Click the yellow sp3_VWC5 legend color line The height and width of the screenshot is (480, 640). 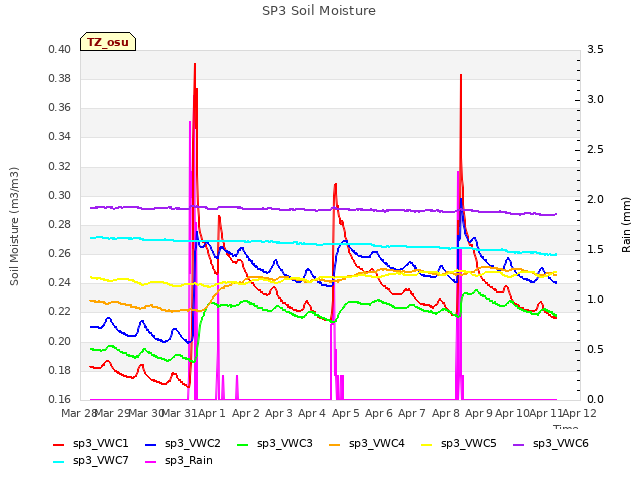(x=427, y=444)
